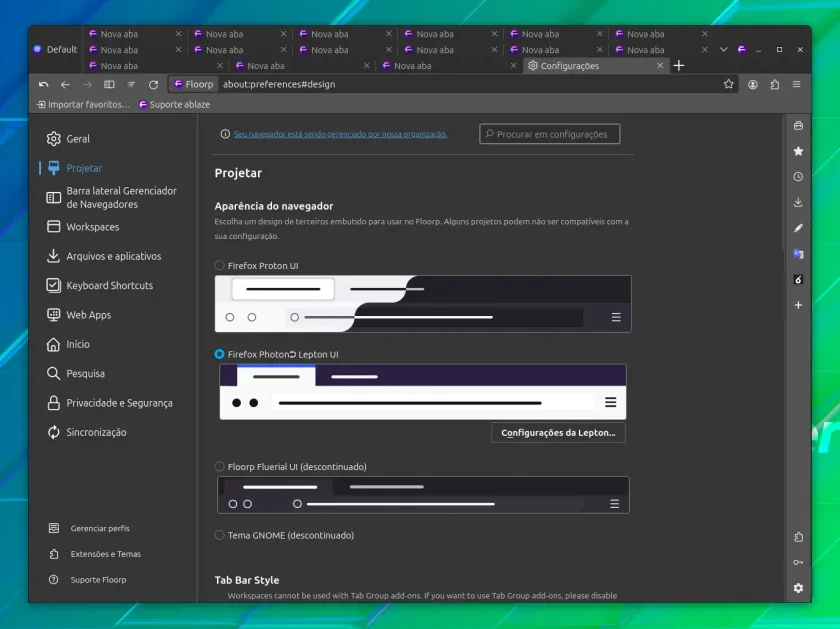Open the managed by organization link
This screenshot has height=629, width=840.
(340, 134)
